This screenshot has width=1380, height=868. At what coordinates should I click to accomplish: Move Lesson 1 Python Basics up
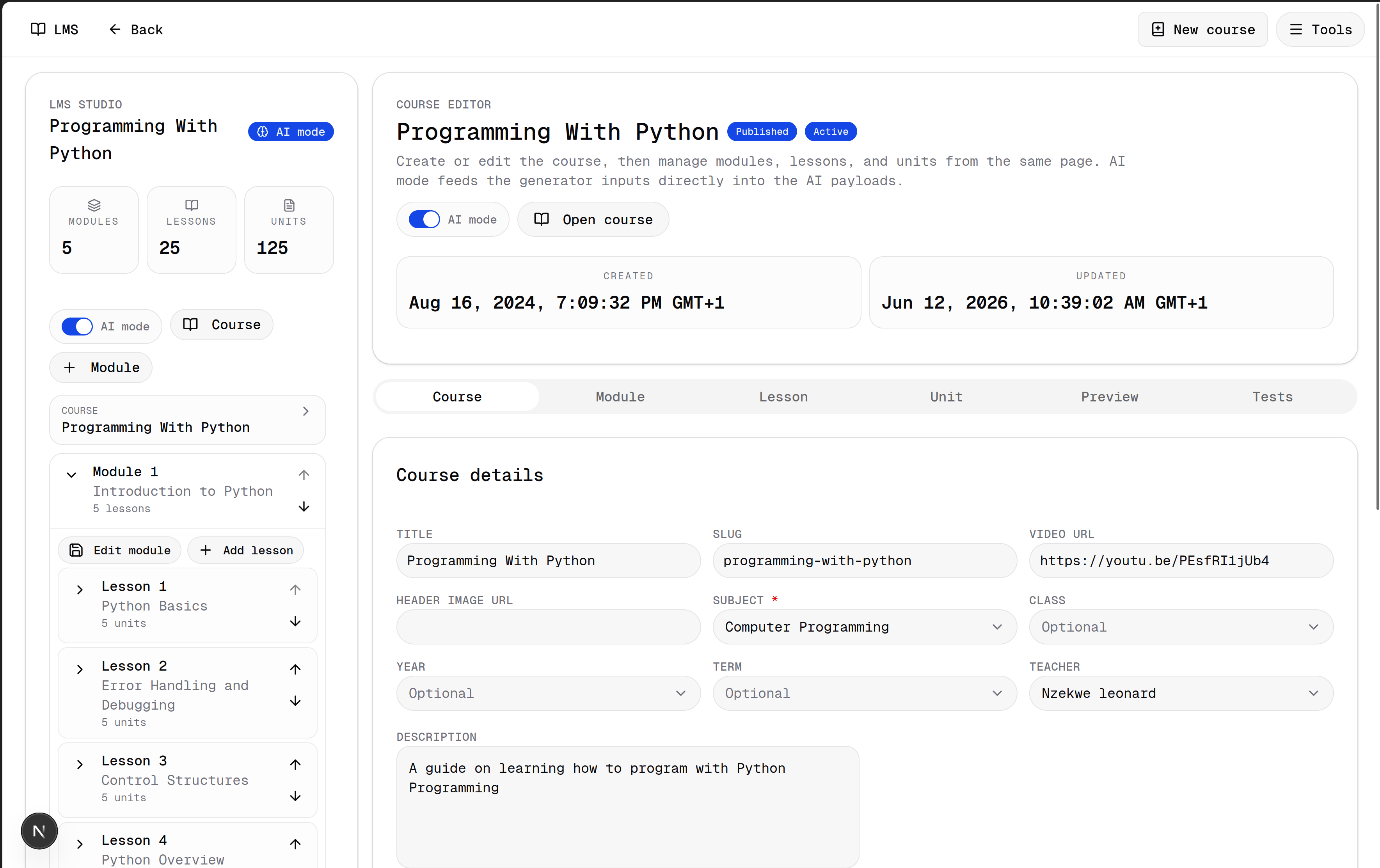[x=295, y=589]
